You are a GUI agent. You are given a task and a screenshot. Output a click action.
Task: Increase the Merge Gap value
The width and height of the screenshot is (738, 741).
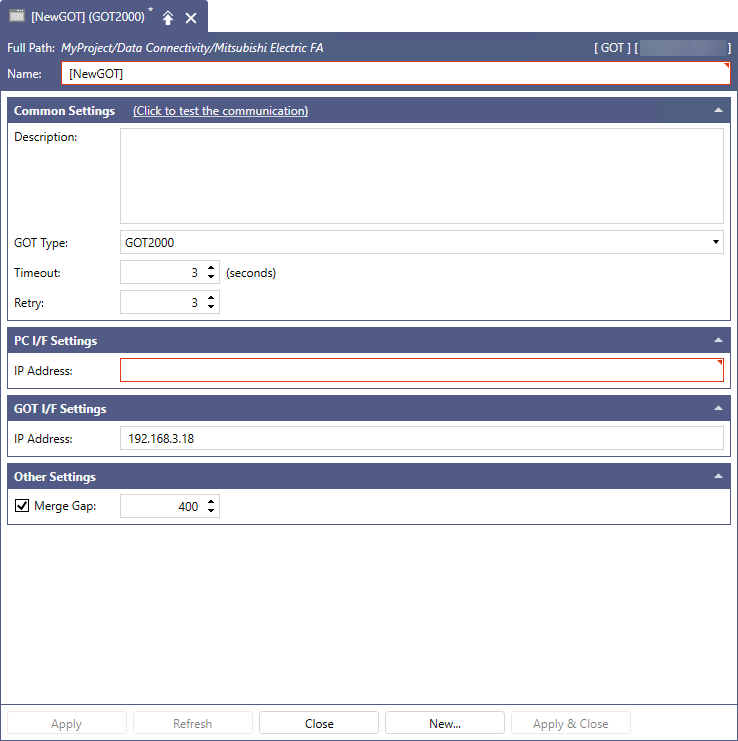[211, 502]
